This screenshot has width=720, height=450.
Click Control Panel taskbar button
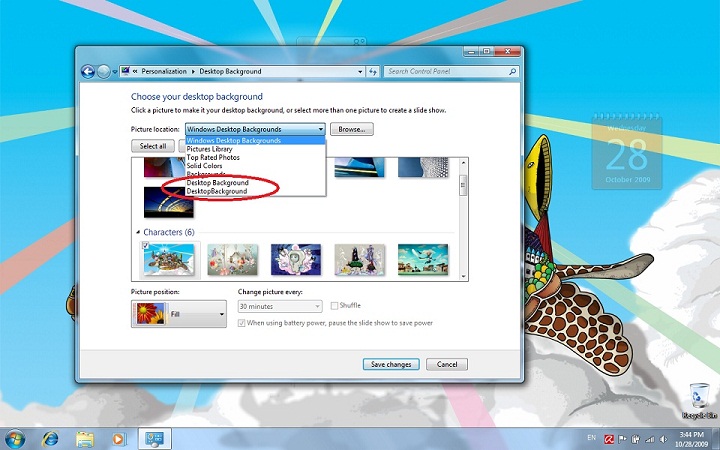[155, 439]
